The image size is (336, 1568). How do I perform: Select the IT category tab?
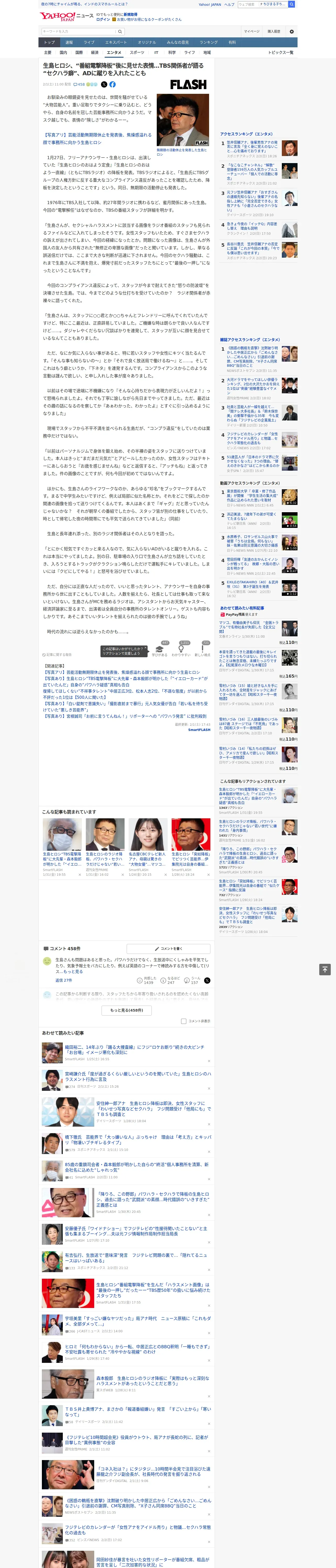[156, 52]
